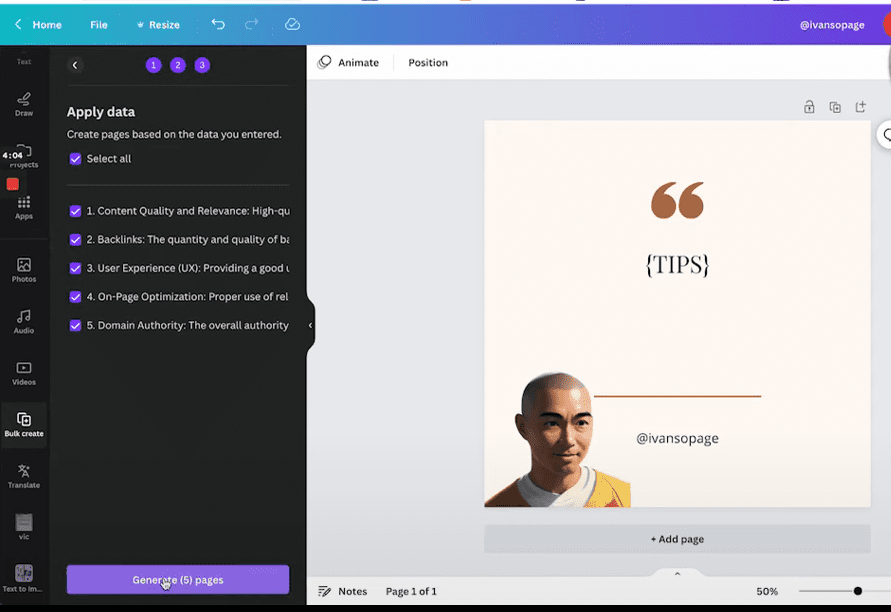
Task: Select the monk portrait image on canvas
Action: coord(557,439)
